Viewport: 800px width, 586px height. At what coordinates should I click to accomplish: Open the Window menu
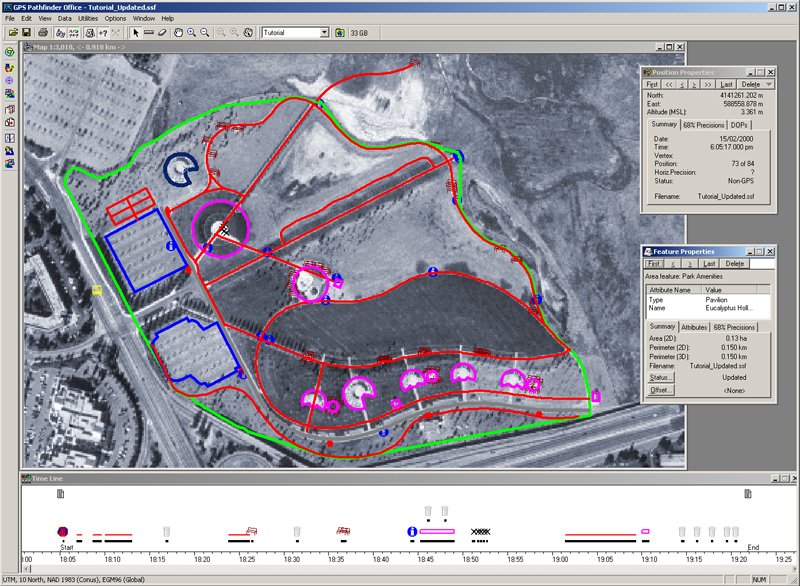[x=144, y=18]
